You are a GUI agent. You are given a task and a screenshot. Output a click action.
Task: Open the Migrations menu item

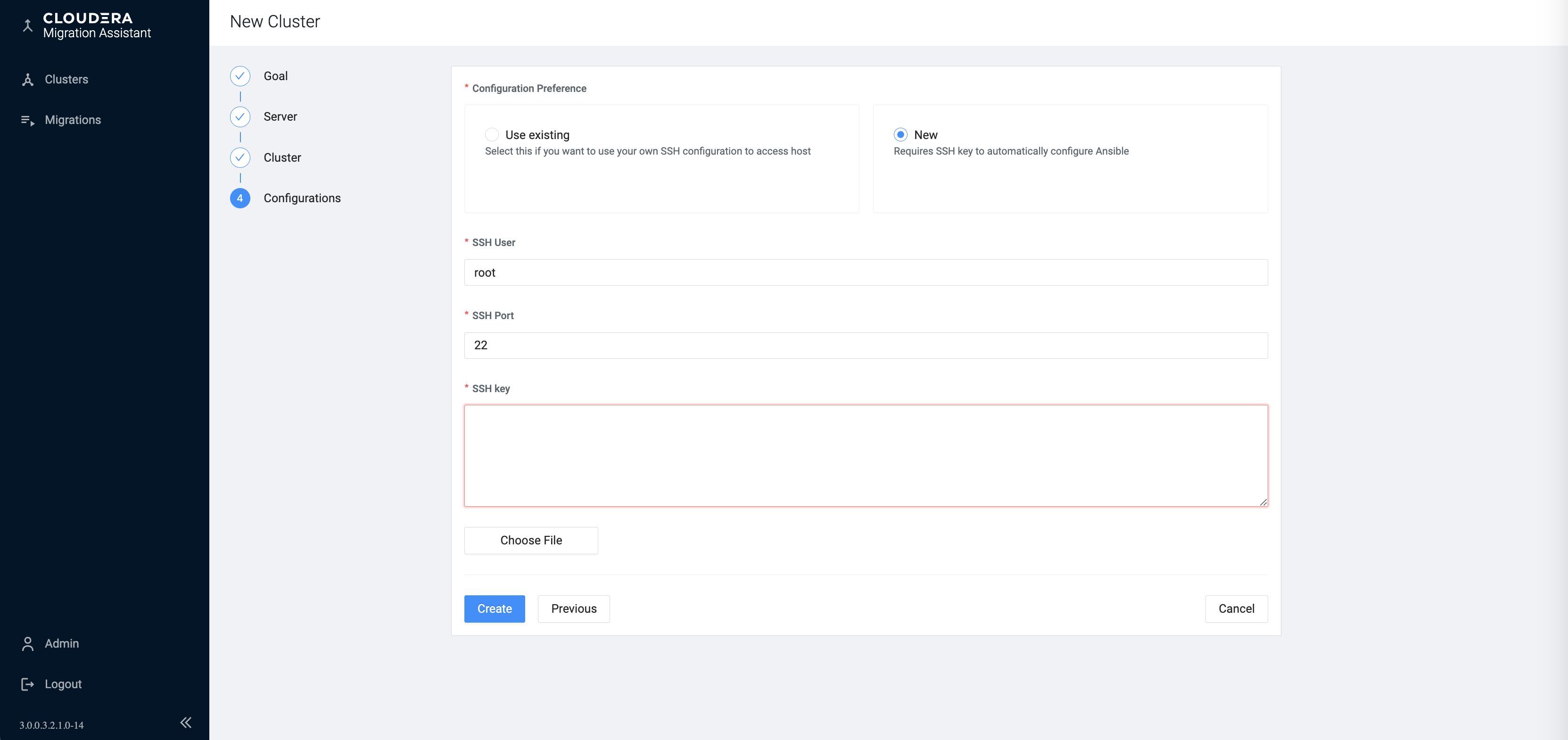[73, 121]
